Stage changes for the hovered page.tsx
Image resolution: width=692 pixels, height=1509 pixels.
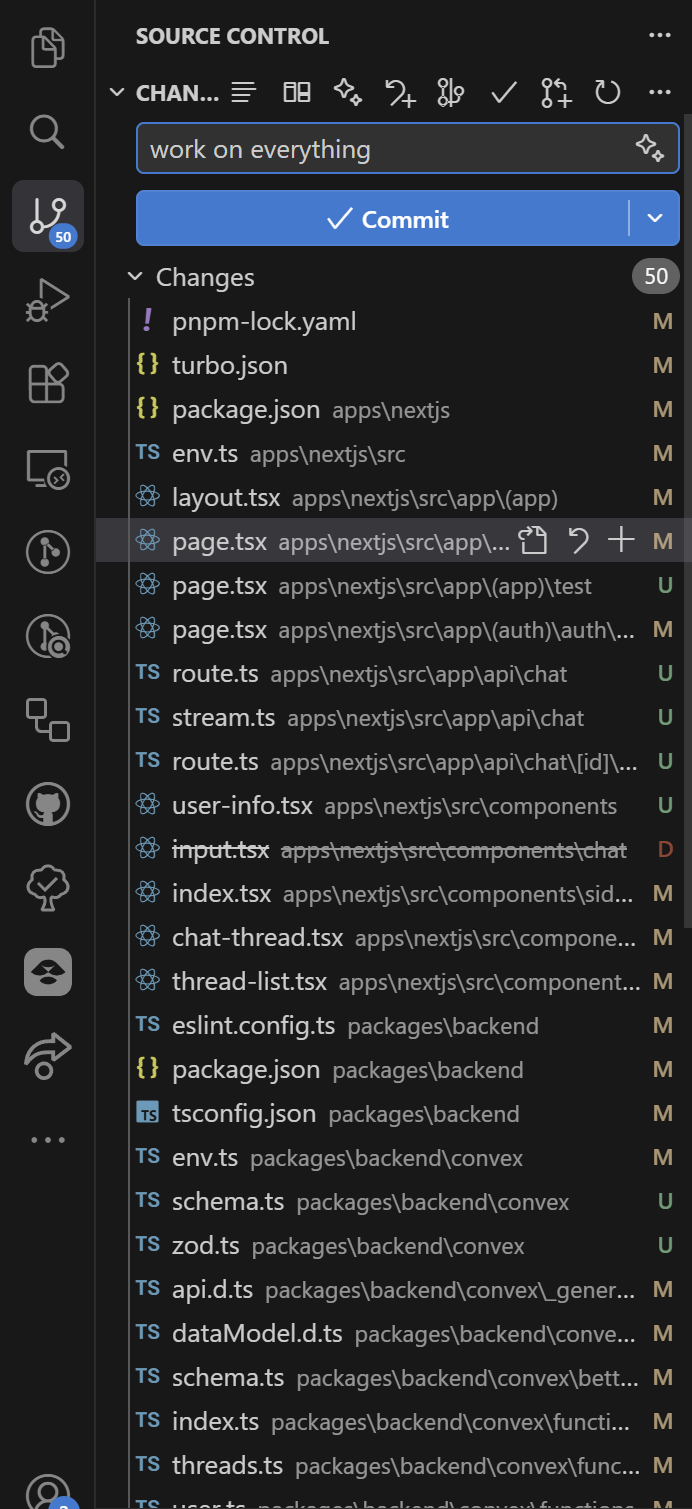[x=622, y=541]
